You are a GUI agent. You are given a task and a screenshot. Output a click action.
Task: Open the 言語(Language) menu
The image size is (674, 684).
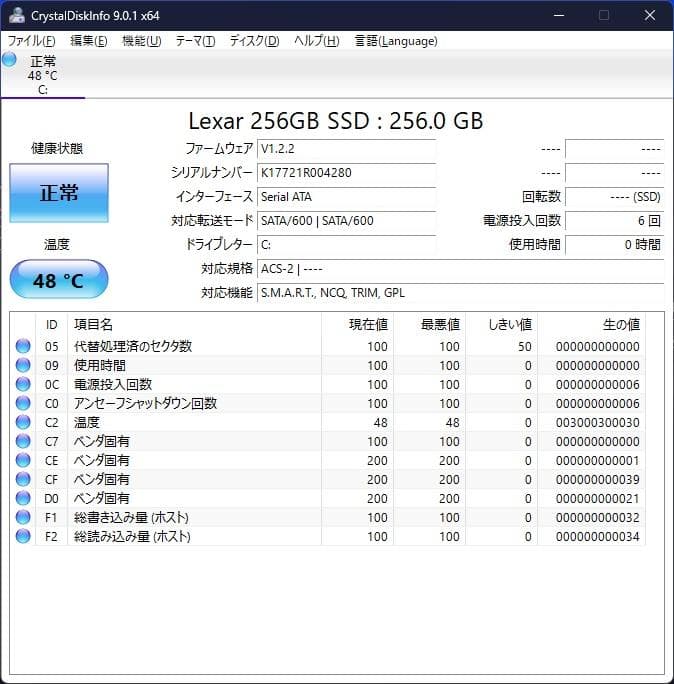point(396,41)
